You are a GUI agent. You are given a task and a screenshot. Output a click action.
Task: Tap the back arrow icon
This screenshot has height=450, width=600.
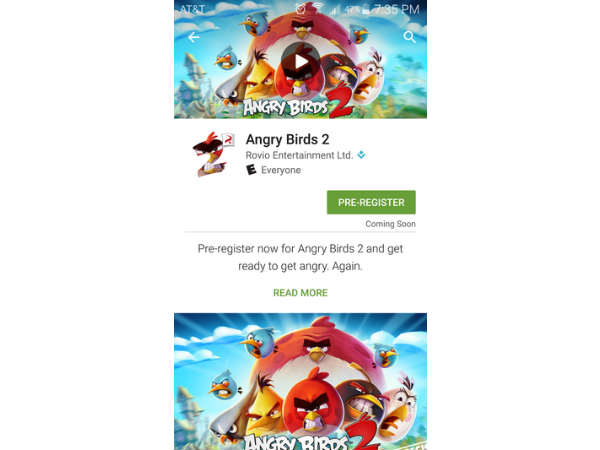(x=194, y=37)
